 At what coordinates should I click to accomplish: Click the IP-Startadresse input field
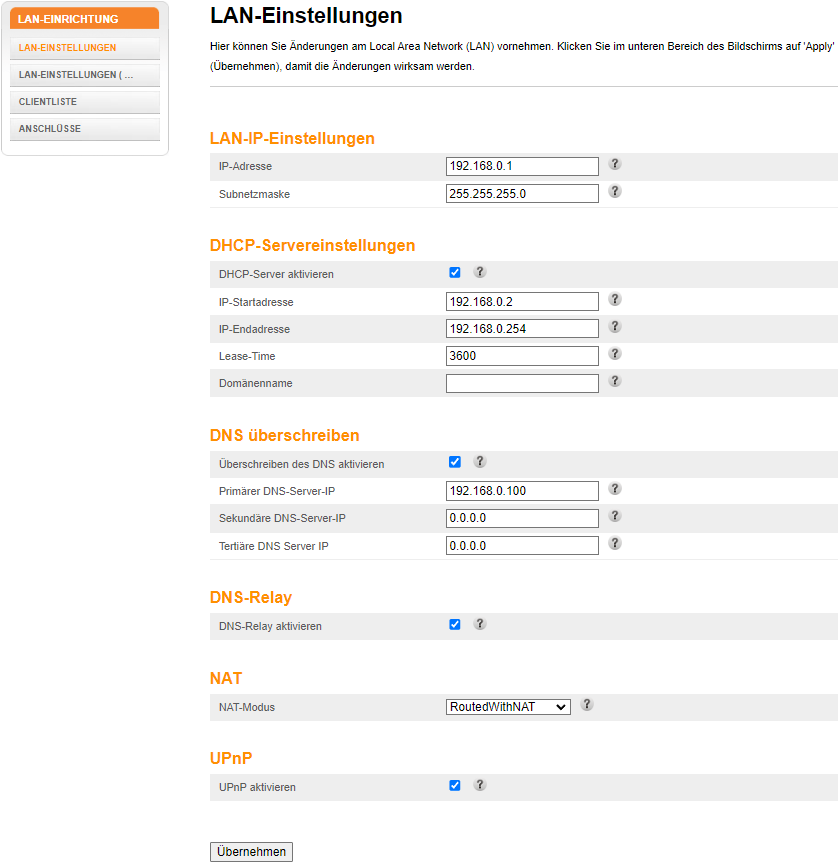[x=522, y=302]
